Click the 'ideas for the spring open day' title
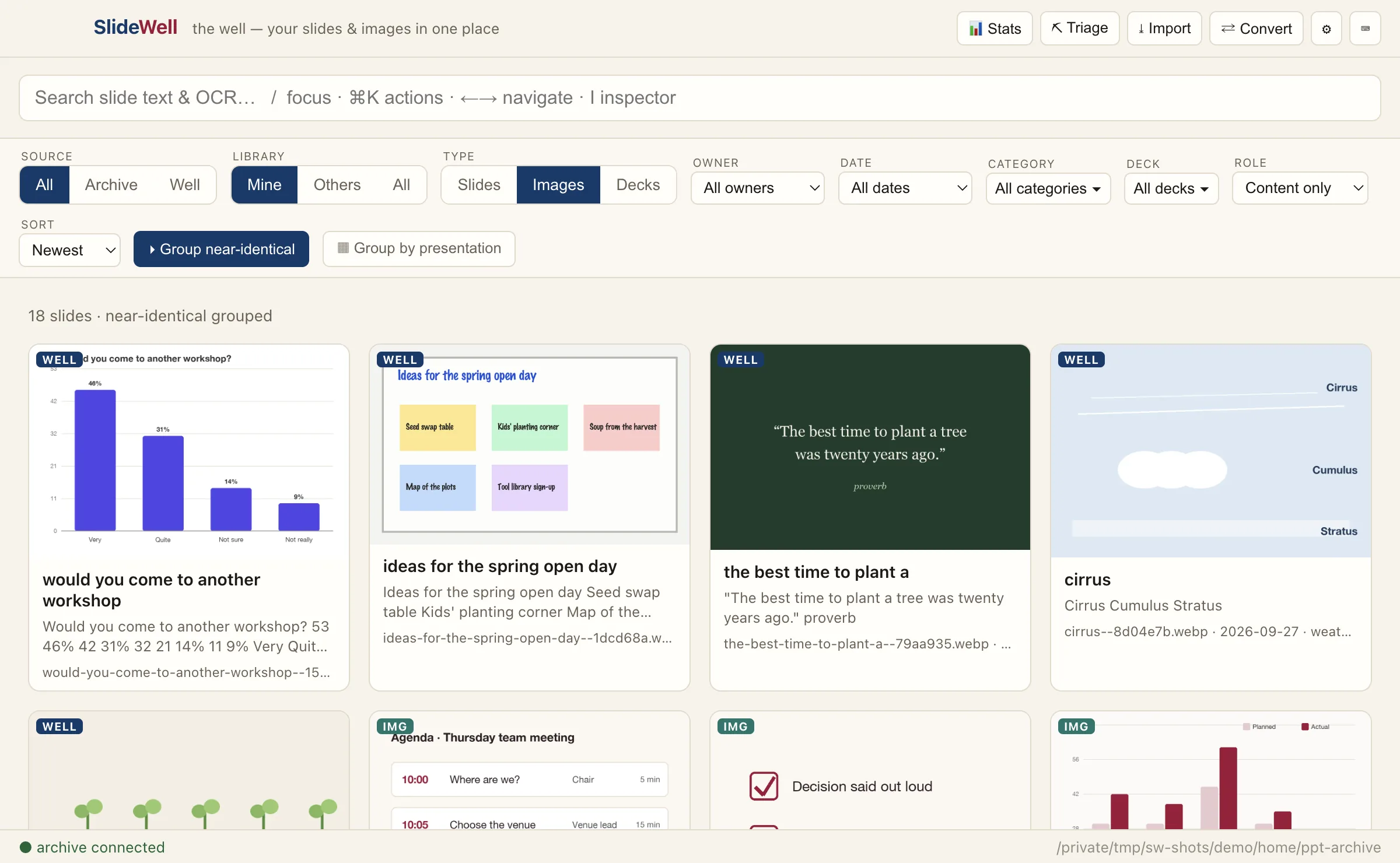The width and height of the screenshot is (1400, 863). tap(500, 566)
